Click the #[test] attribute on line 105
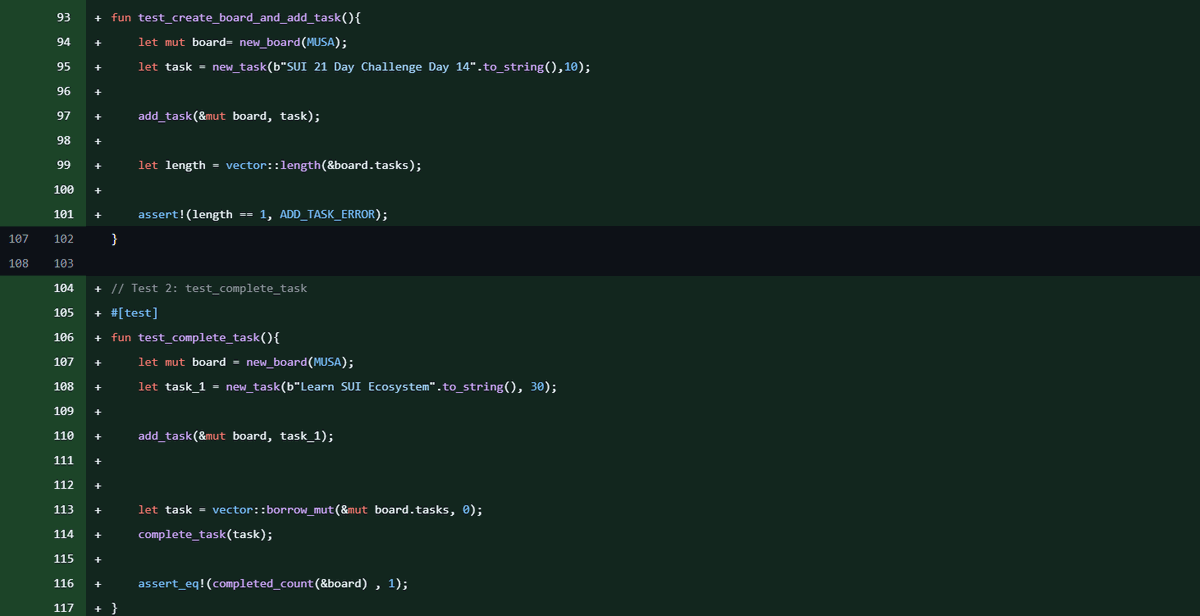Viewport: 1200px width, 616px height. [x=132, y=312]
